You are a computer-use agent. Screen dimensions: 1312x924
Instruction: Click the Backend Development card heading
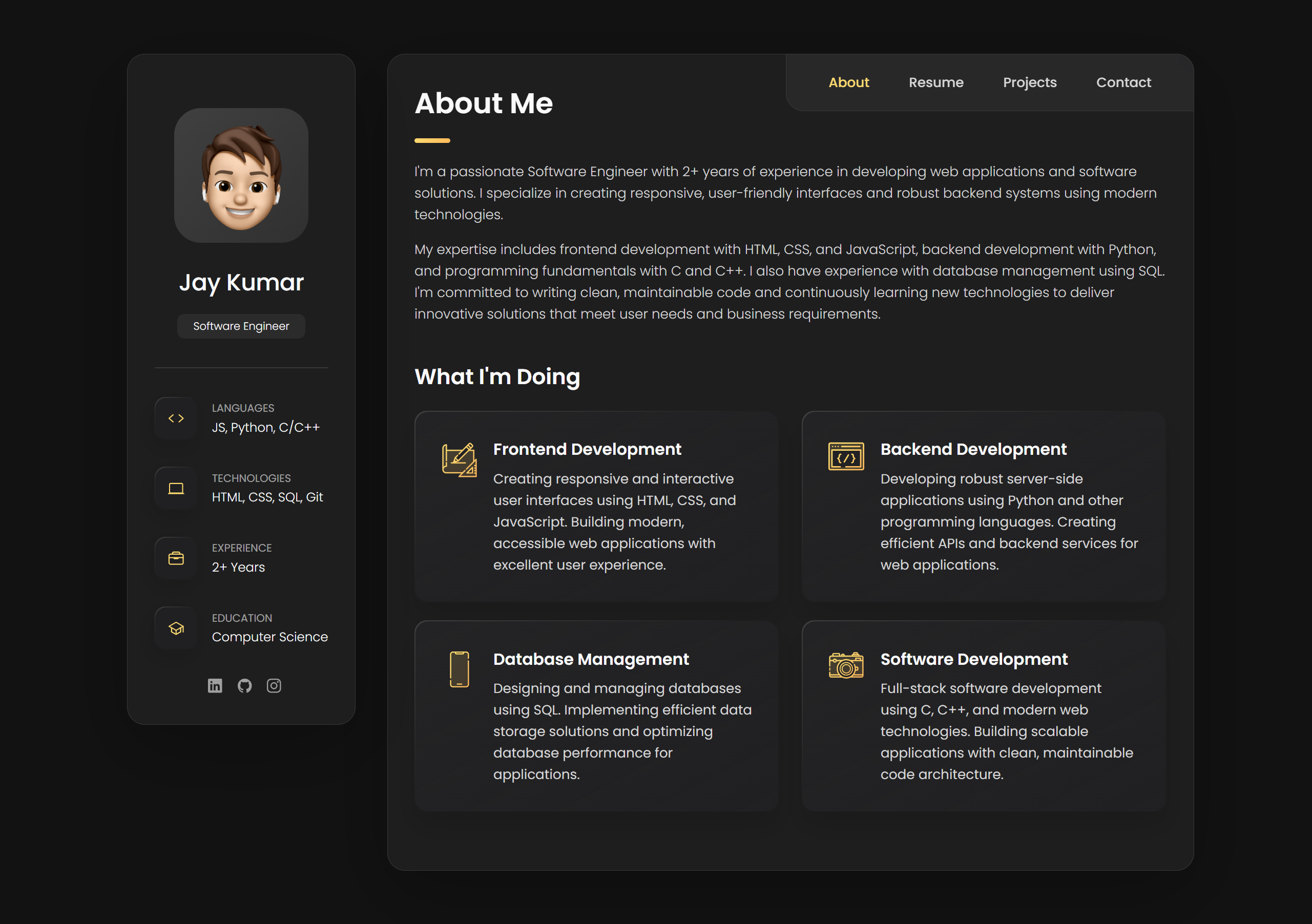point(973,449)
